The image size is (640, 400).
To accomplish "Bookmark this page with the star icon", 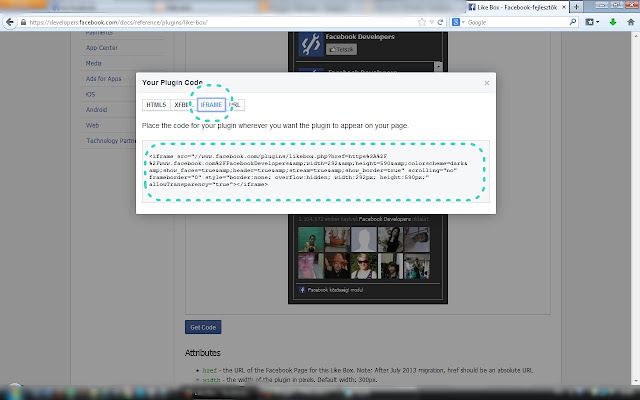I will point(422,22).
